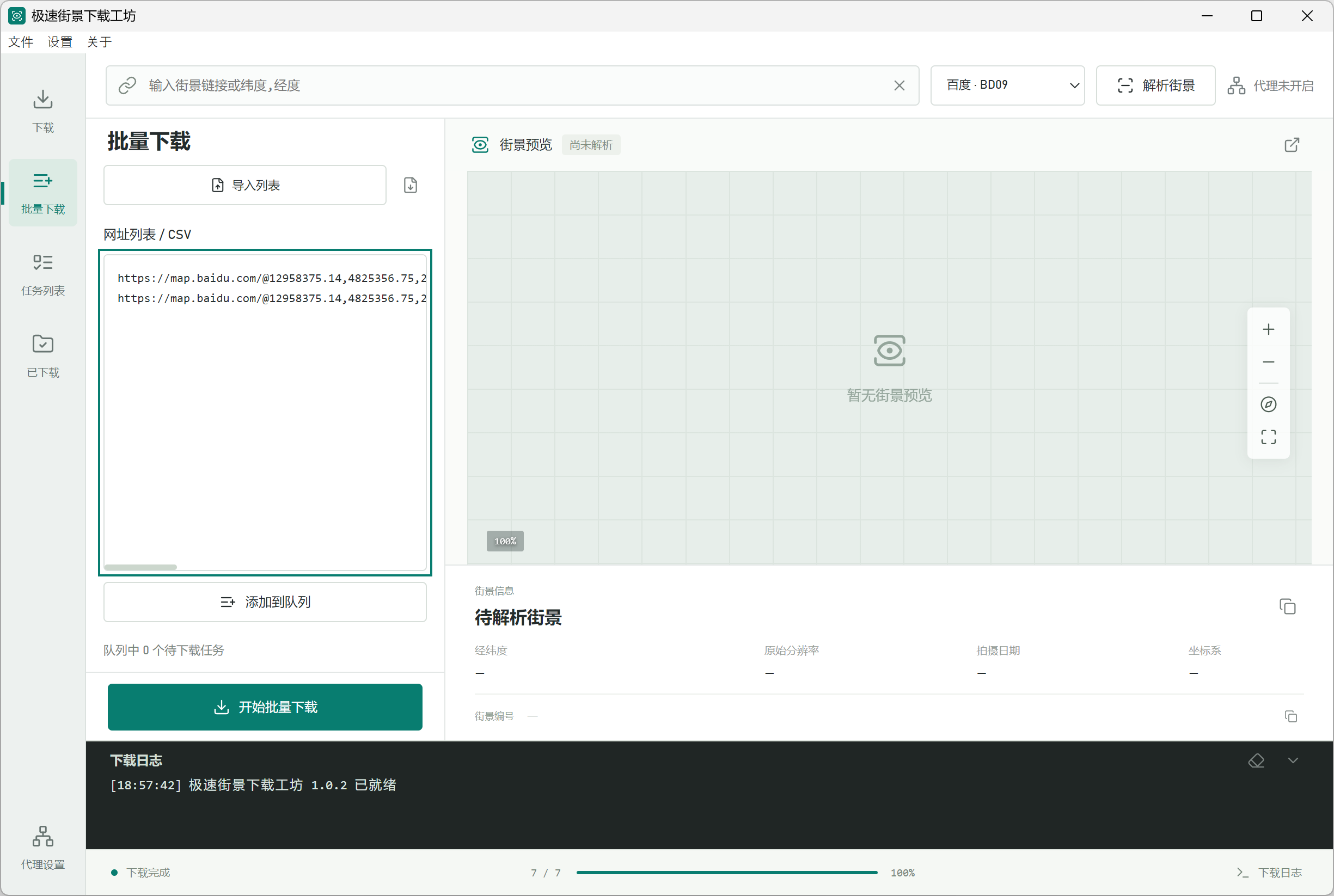This screenshot has height=896, width=1334.
Task: Toggle 下载日志 from the status bar
Action: click(1269, 873)
